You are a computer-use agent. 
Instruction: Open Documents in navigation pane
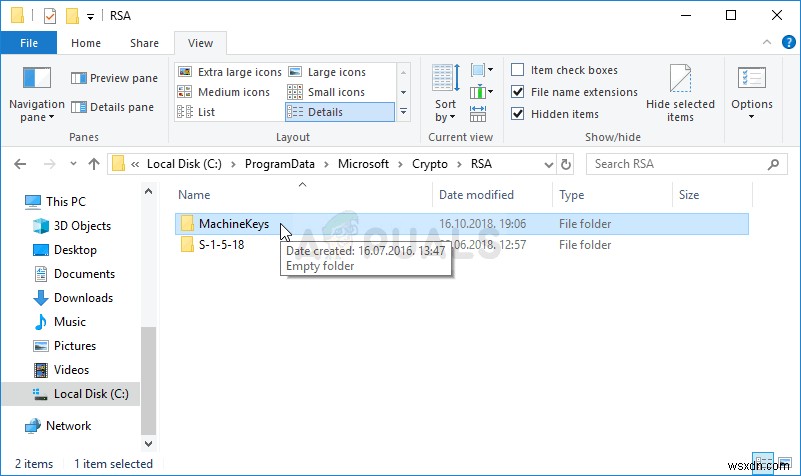[x=75, y=274]
